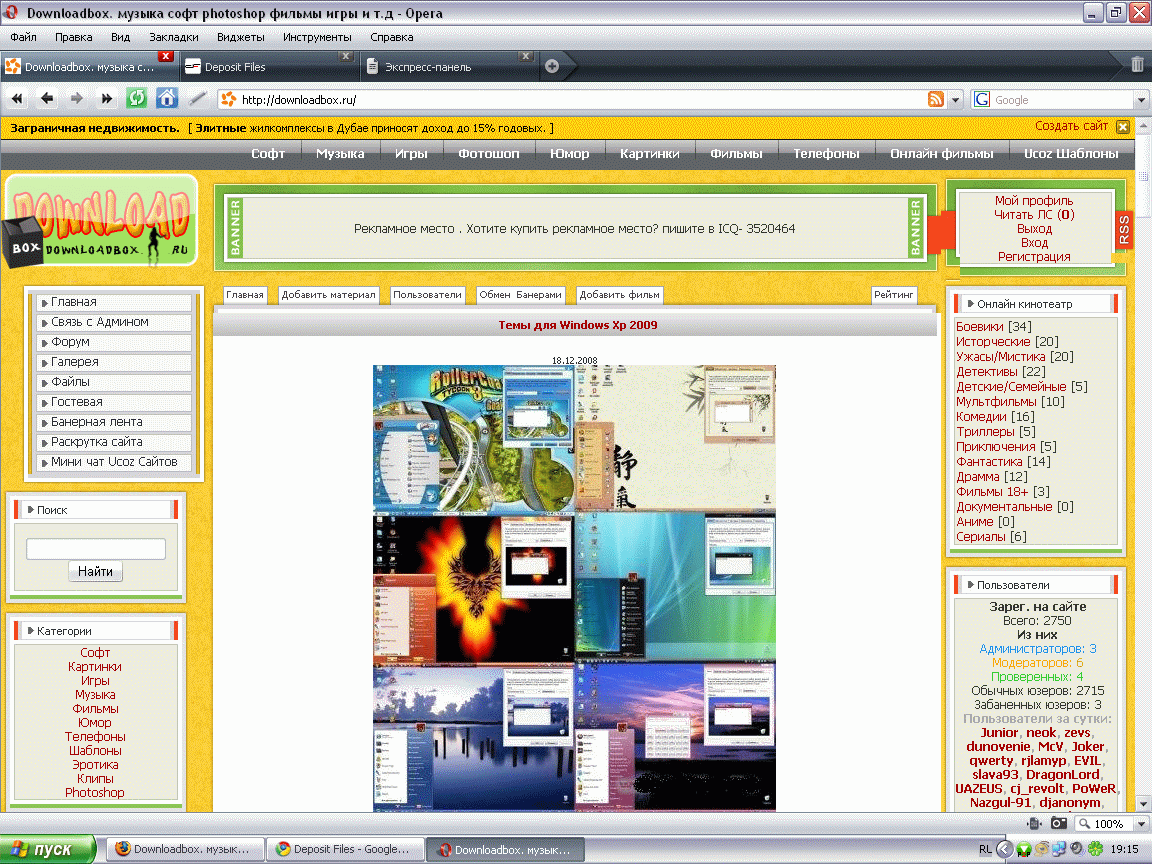Open the 100% zoom level dropdown

click(x=1141, y=824)
